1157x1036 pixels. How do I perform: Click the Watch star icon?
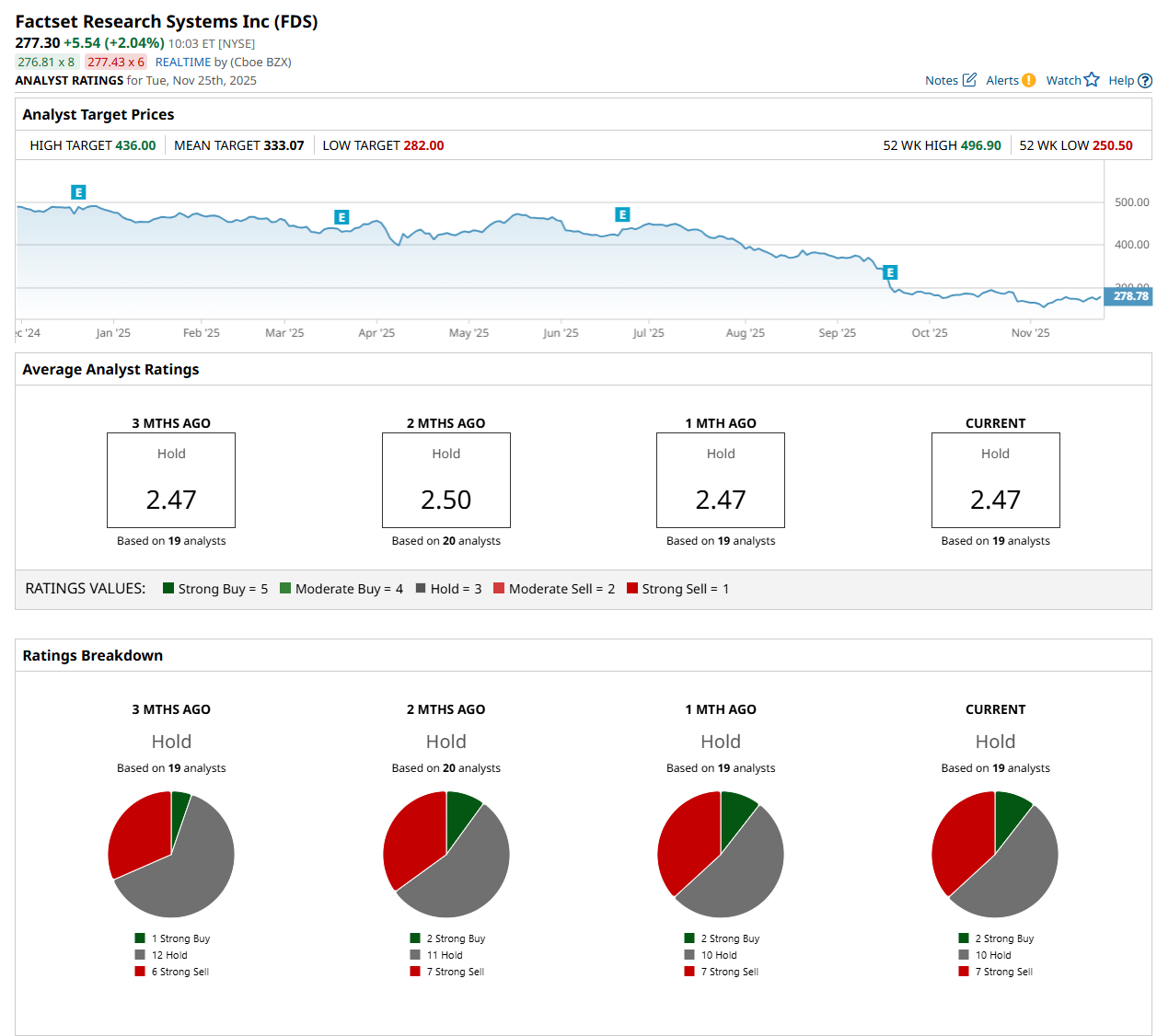pos(1092,80)
